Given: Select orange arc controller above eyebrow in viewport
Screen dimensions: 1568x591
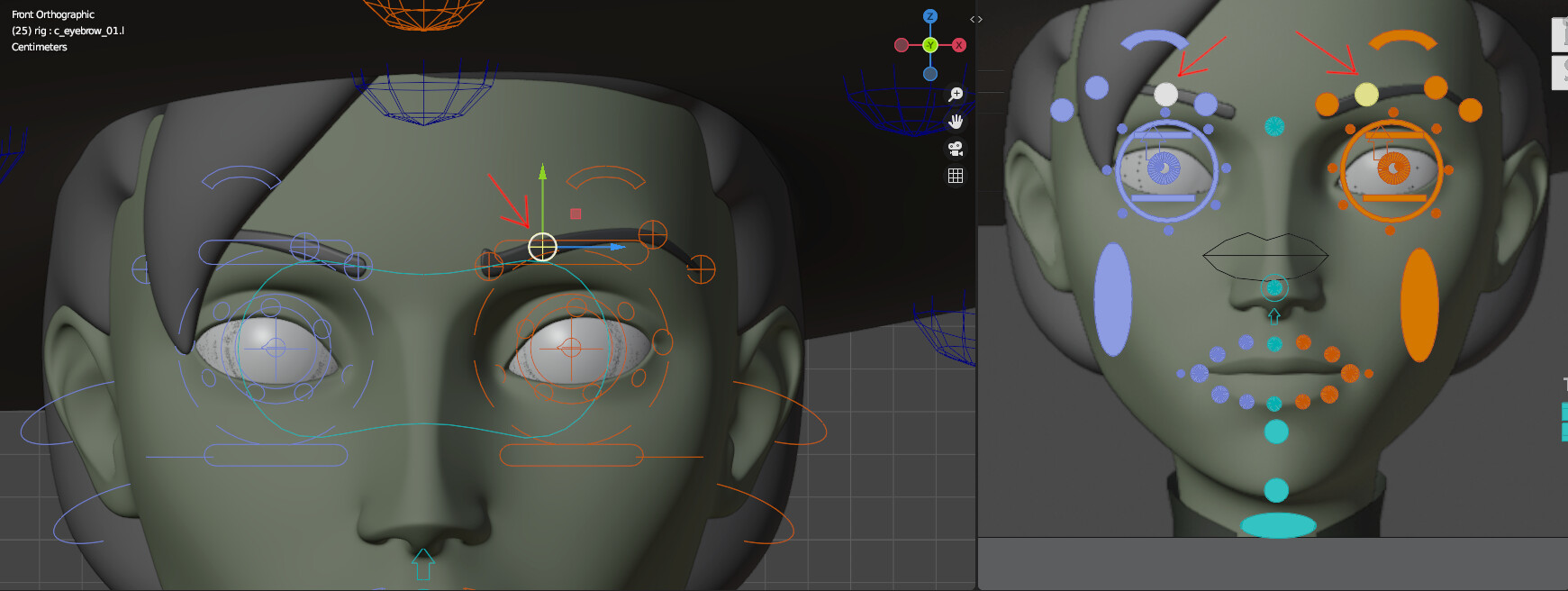Looking at the screenshot, I should click(605, 176).
